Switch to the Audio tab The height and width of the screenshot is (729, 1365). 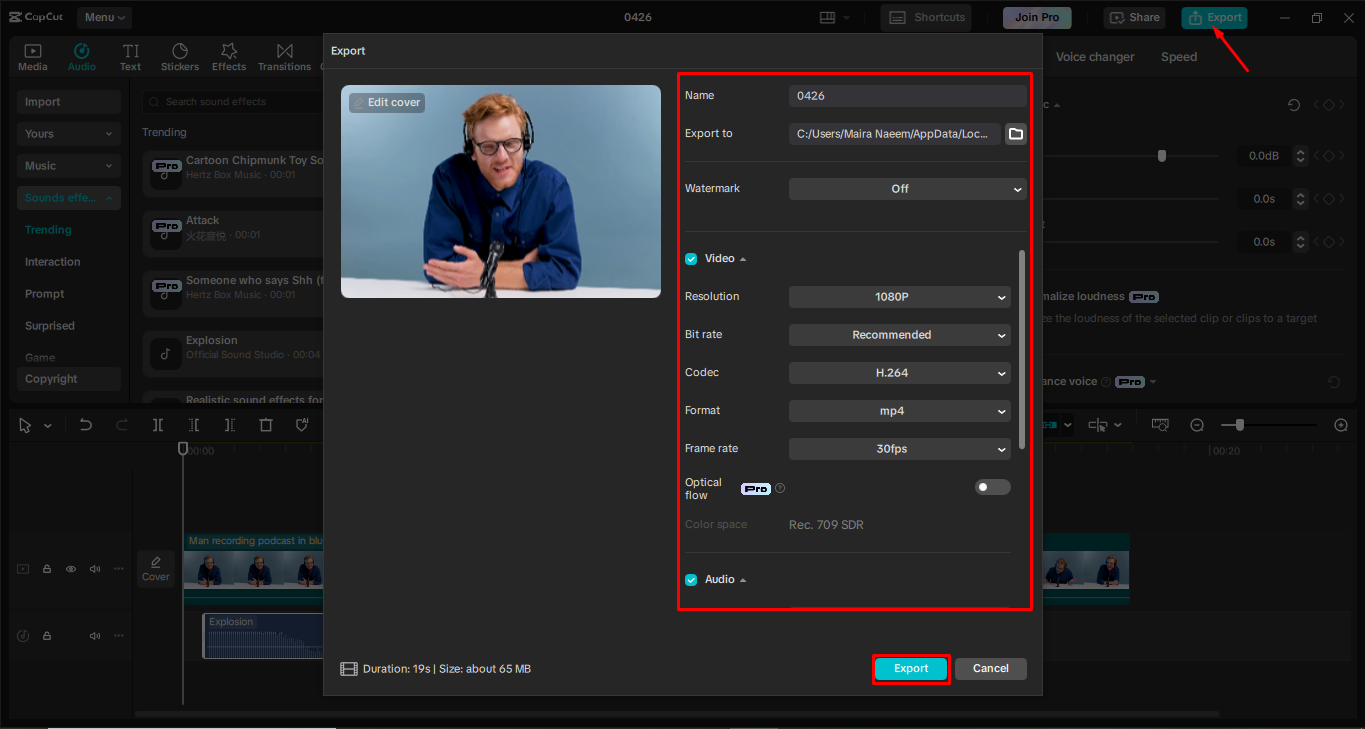coord(82,57)
